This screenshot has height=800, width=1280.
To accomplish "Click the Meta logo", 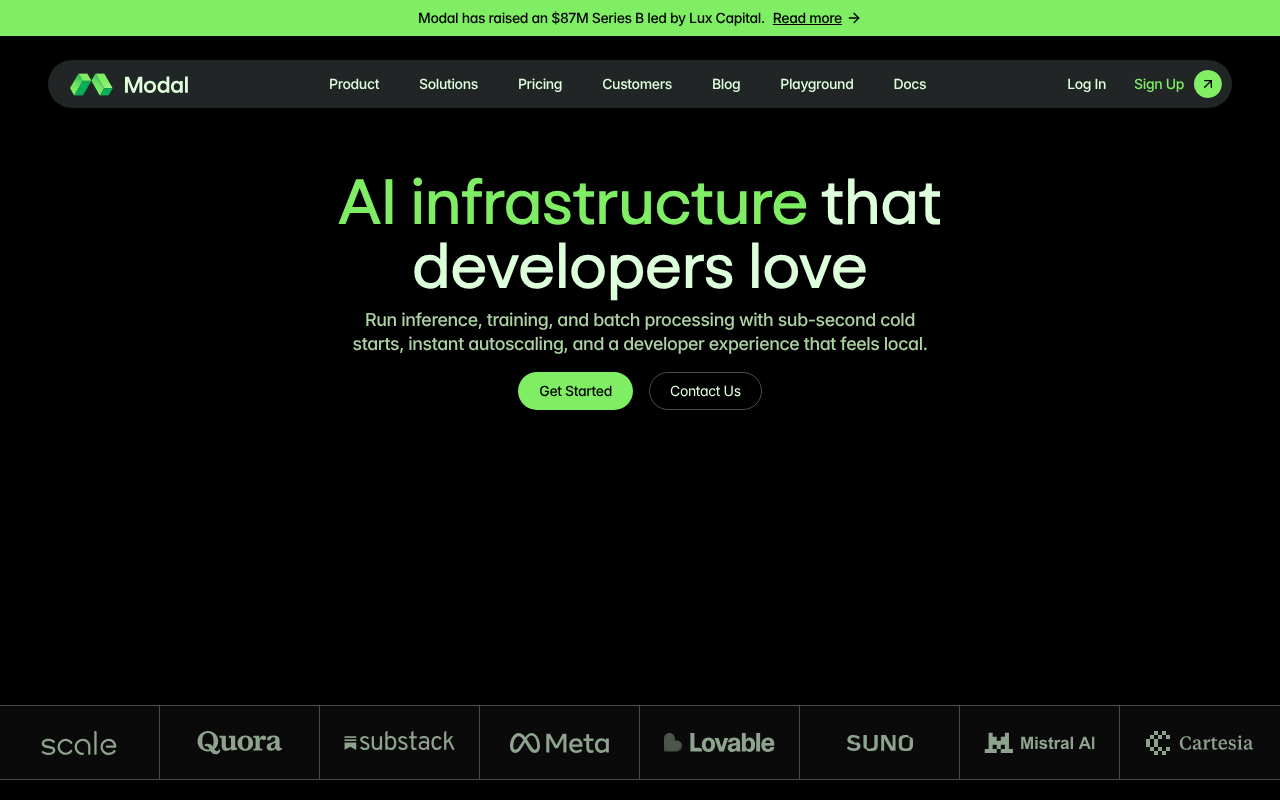I will click(x=559, y=742).
